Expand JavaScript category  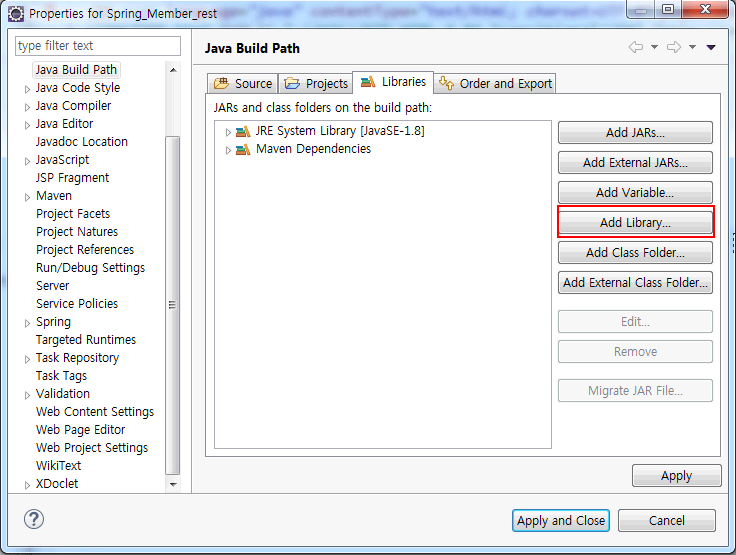pos(27,161)
